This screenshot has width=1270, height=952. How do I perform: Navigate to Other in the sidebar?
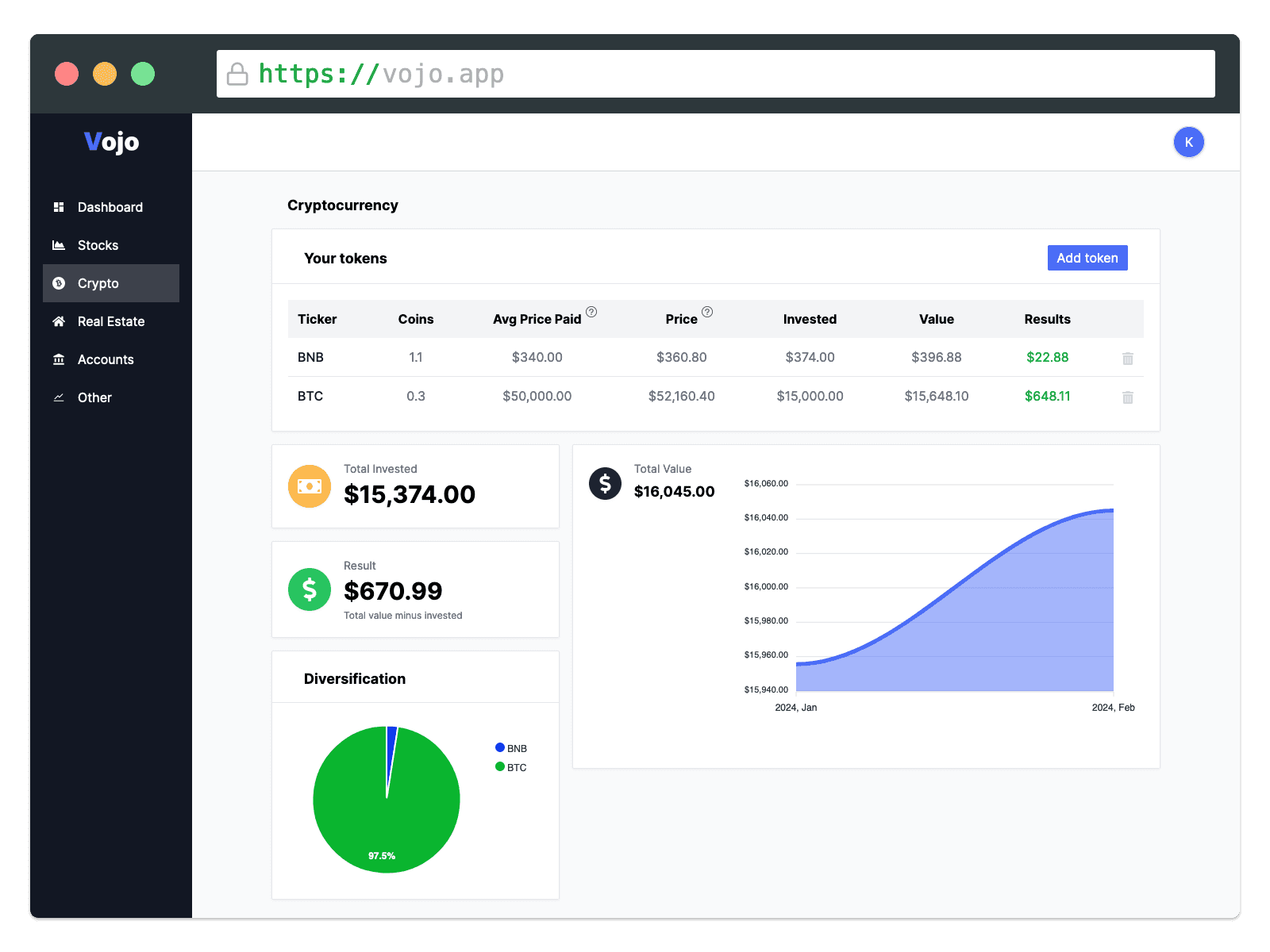click(94, 397)
